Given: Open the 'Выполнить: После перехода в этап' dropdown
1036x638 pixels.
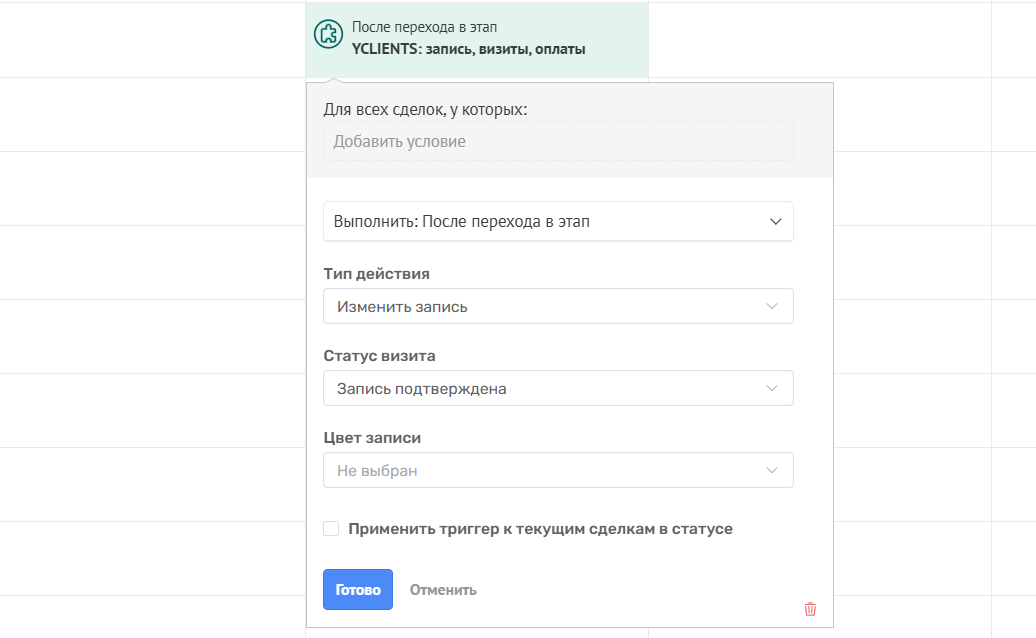Looking at the screenshot, I should tap(558, 221).
